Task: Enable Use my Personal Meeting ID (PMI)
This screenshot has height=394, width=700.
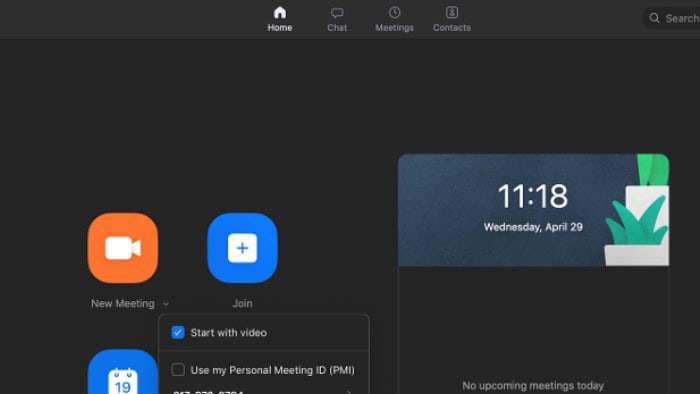Action: [x=178, y=370]
